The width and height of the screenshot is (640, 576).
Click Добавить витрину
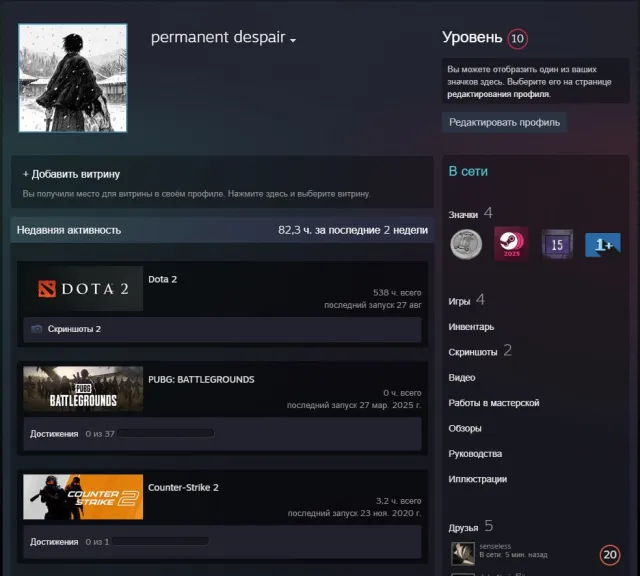[71, 174]
